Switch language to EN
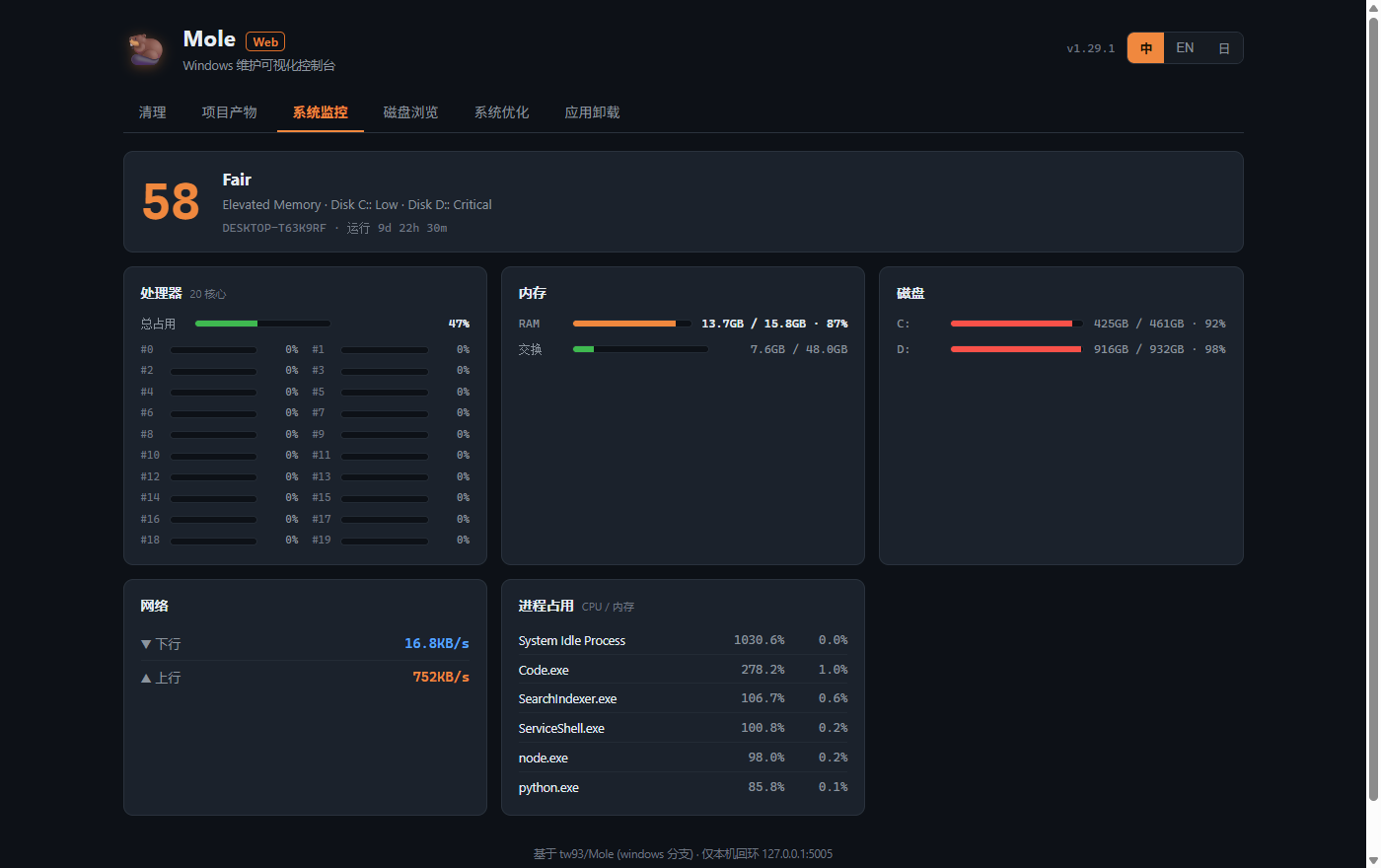Image resolution: width=1381 pixels, height=868 pixels. [x=1185, y=48]
